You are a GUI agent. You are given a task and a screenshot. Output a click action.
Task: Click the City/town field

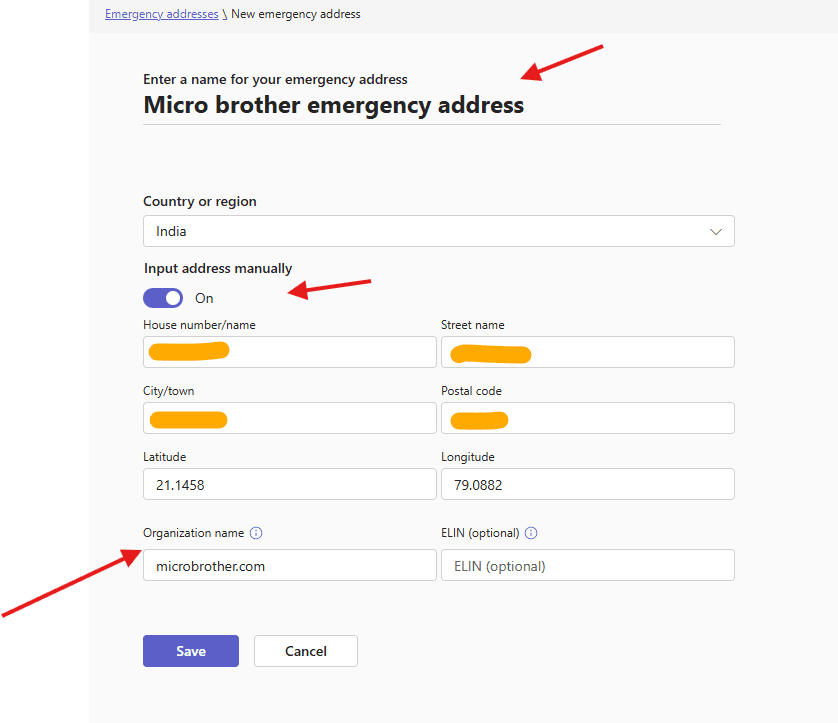click(290, 418)
